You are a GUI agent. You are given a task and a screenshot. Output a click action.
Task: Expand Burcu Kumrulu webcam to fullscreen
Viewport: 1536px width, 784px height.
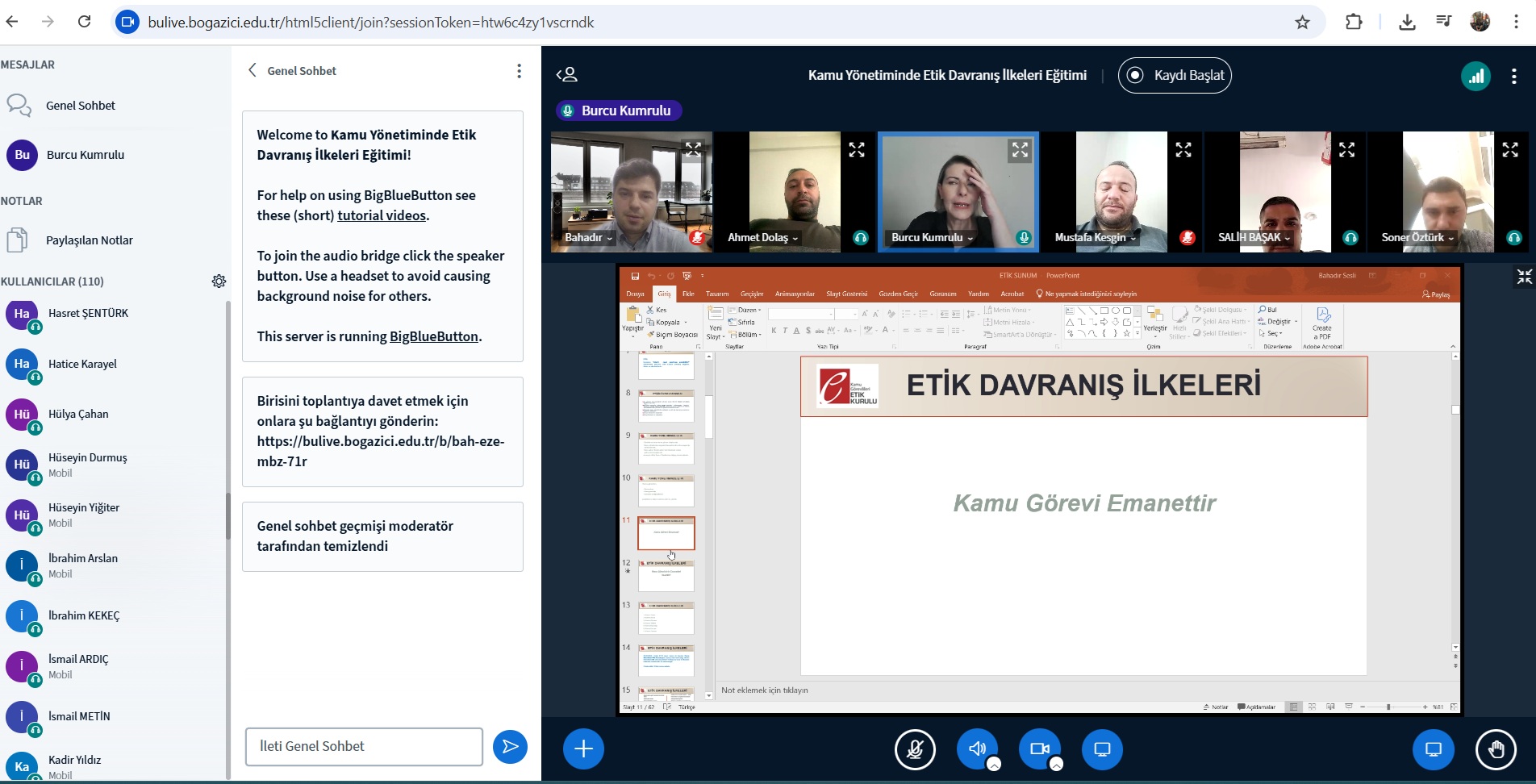(x=1020, y=150)
